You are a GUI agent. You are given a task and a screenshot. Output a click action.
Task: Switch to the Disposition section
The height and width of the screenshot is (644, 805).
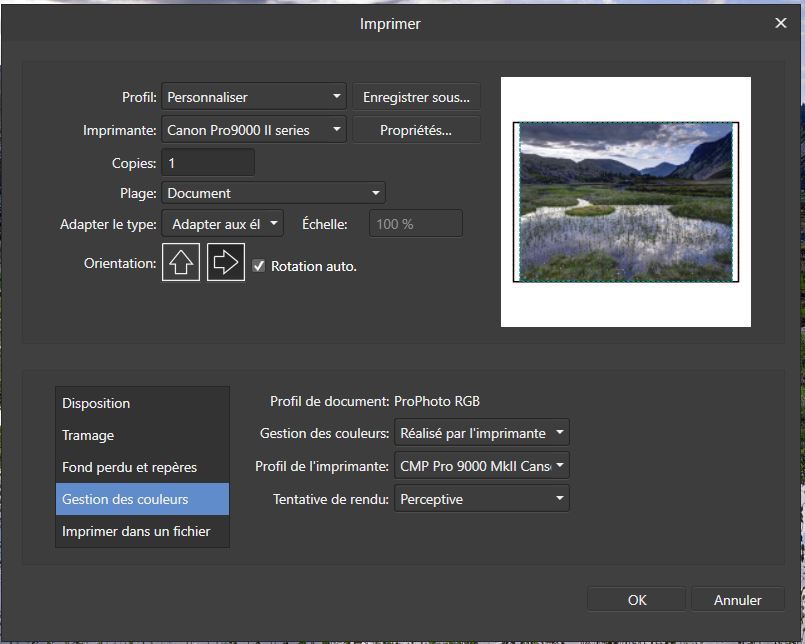click(142, 403)
